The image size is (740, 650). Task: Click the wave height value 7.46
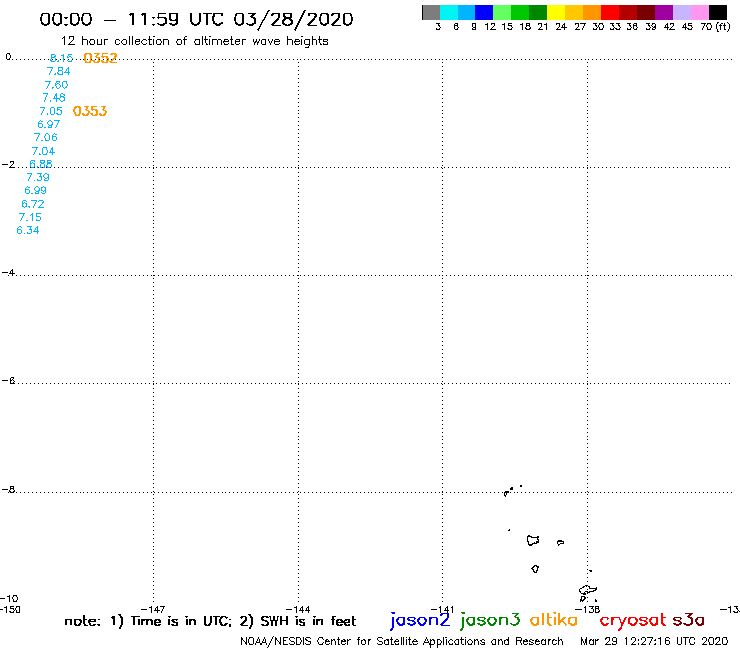pyautogui.click(x=54, y=98)
